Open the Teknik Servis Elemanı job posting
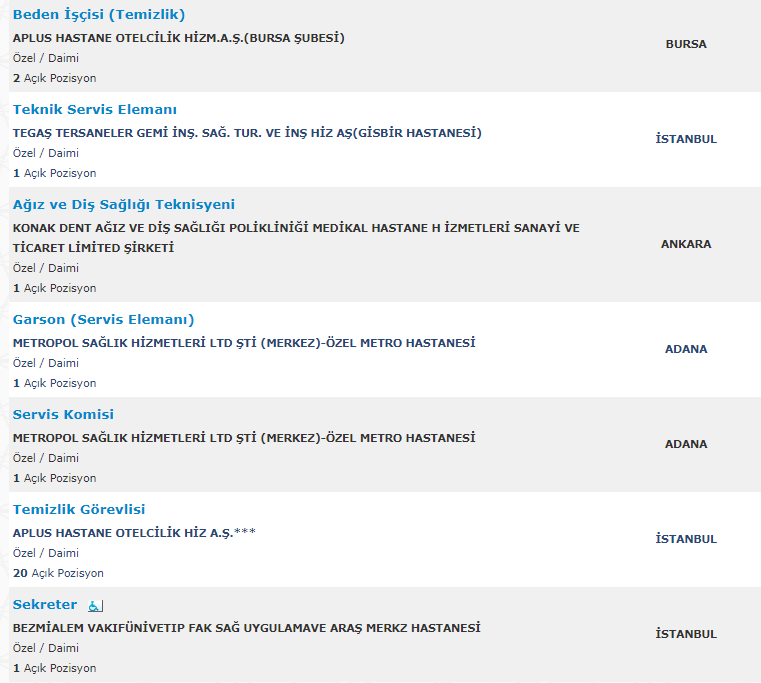This screenshot has height=683, width=761. pyautogui.click(x=95, y=109)
